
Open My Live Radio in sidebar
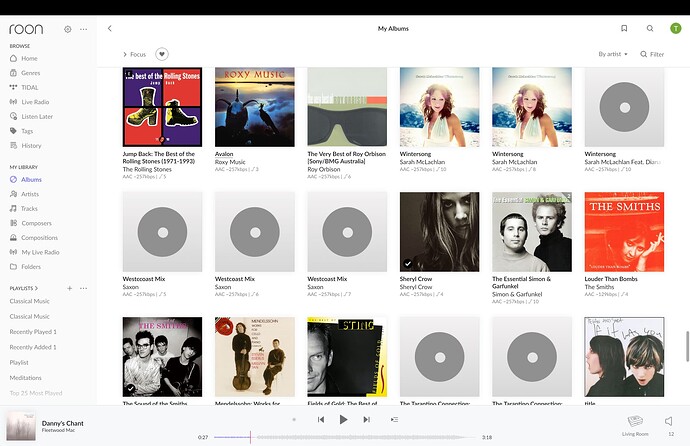click(35, 252)
